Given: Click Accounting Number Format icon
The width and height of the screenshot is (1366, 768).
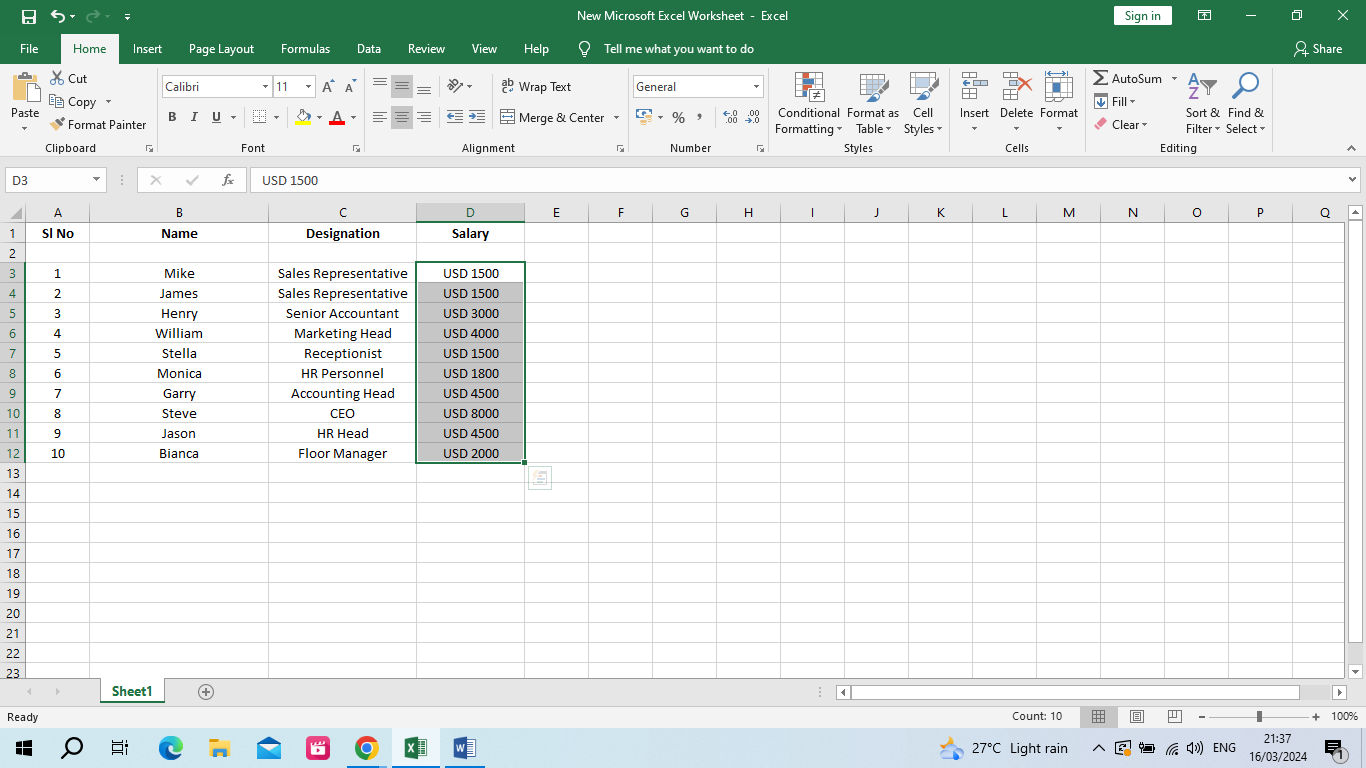Looking at the screenshot, I should (x=644, y=117).
